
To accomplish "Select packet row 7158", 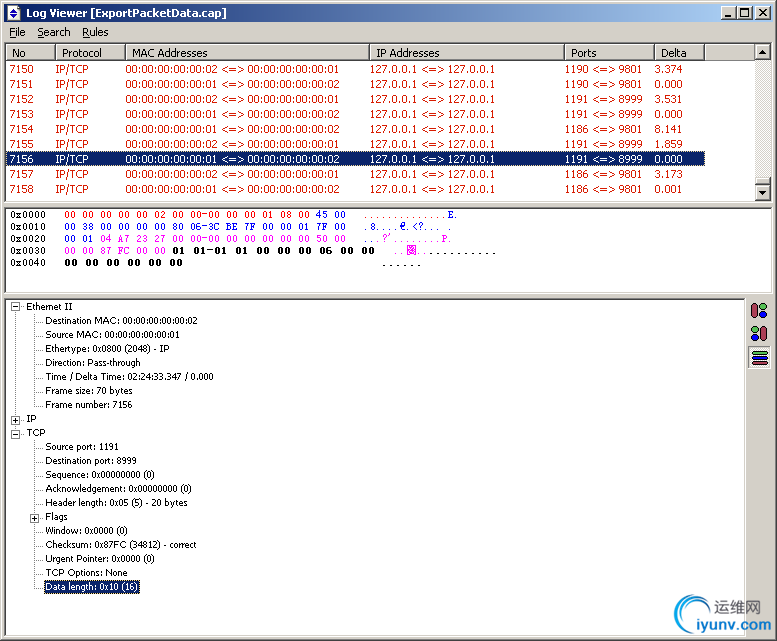I will click(355, 189).
